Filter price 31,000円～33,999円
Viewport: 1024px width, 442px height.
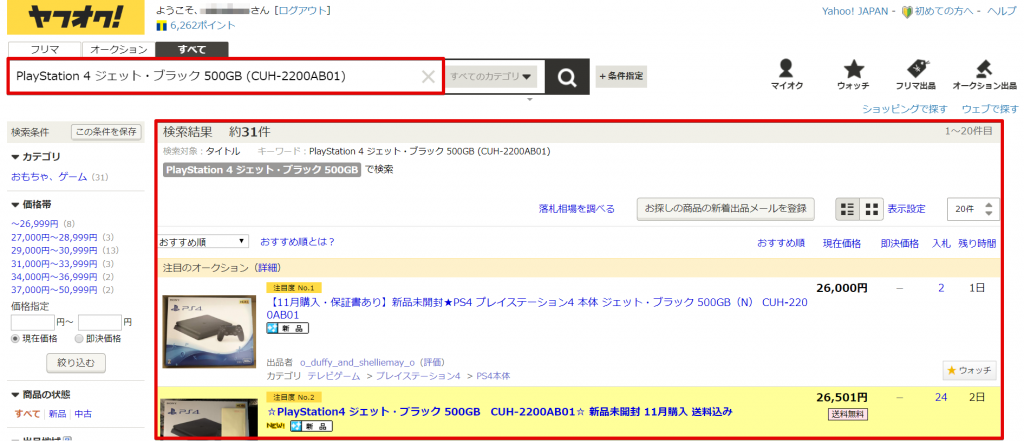(x=54, y=263)
